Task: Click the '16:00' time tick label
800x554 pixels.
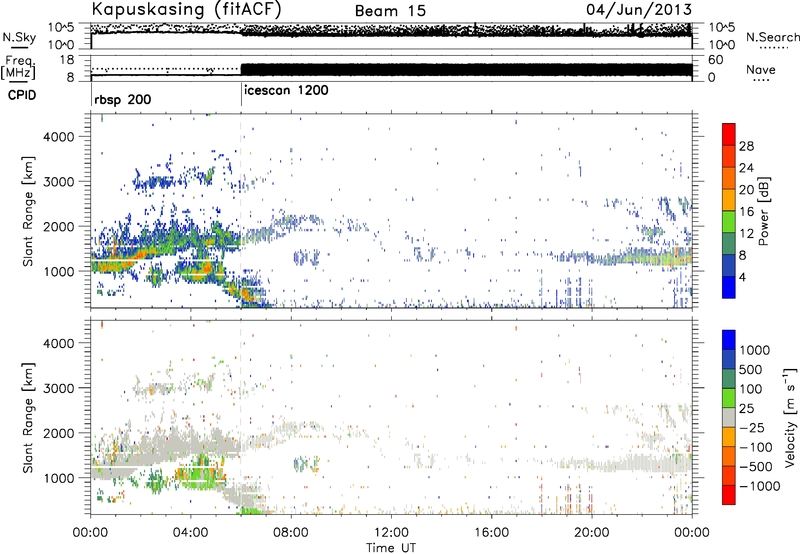Action: (491, 533)
